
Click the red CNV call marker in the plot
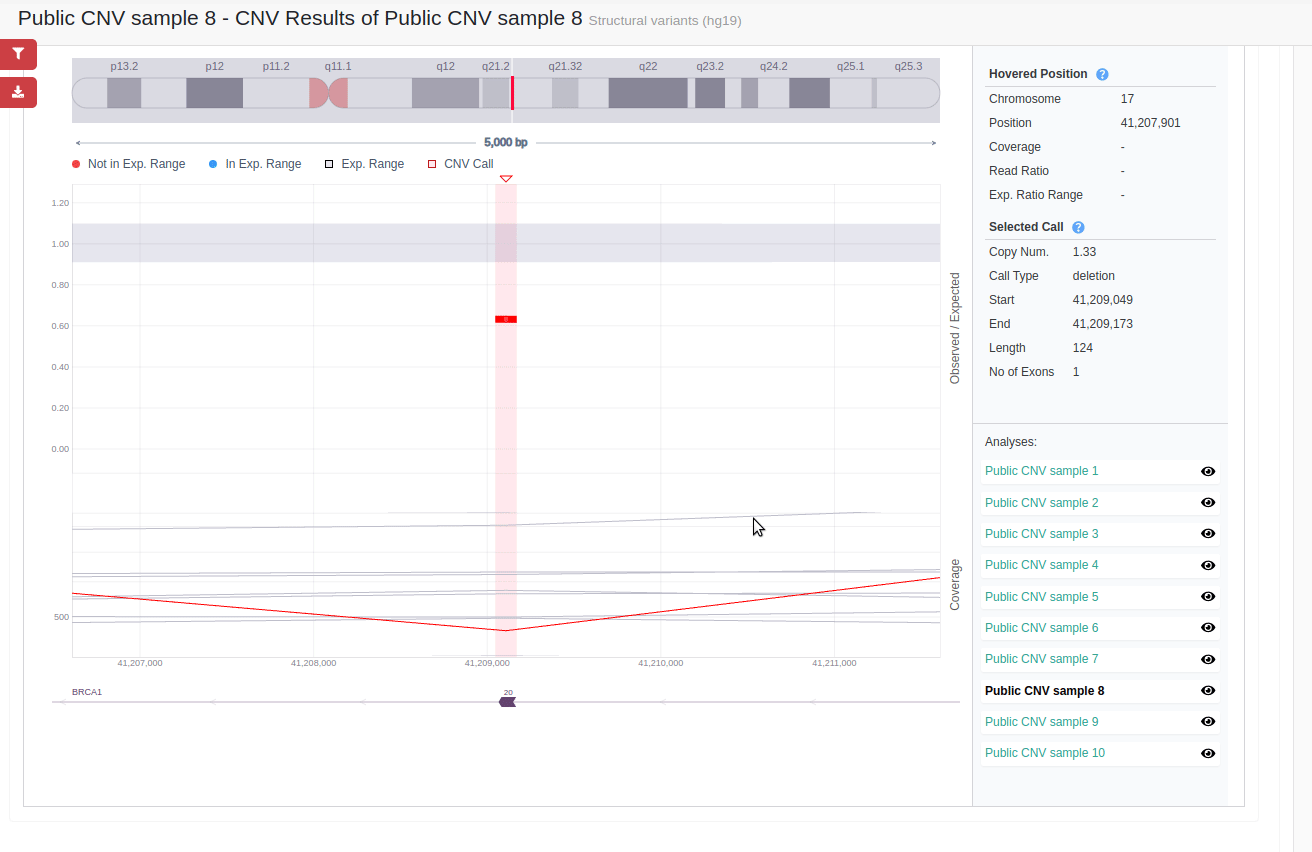(x=505, y=318)
